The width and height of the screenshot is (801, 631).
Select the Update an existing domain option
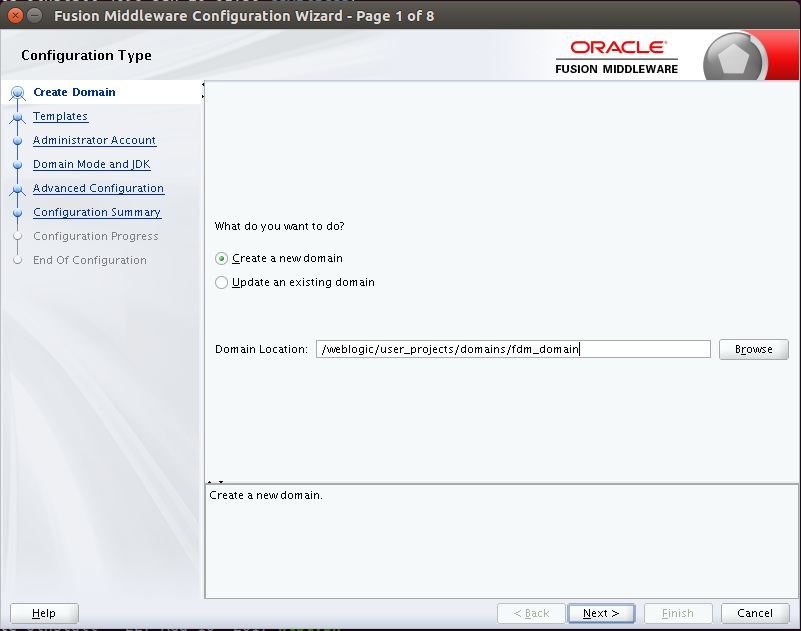click(x=221, y=282)
